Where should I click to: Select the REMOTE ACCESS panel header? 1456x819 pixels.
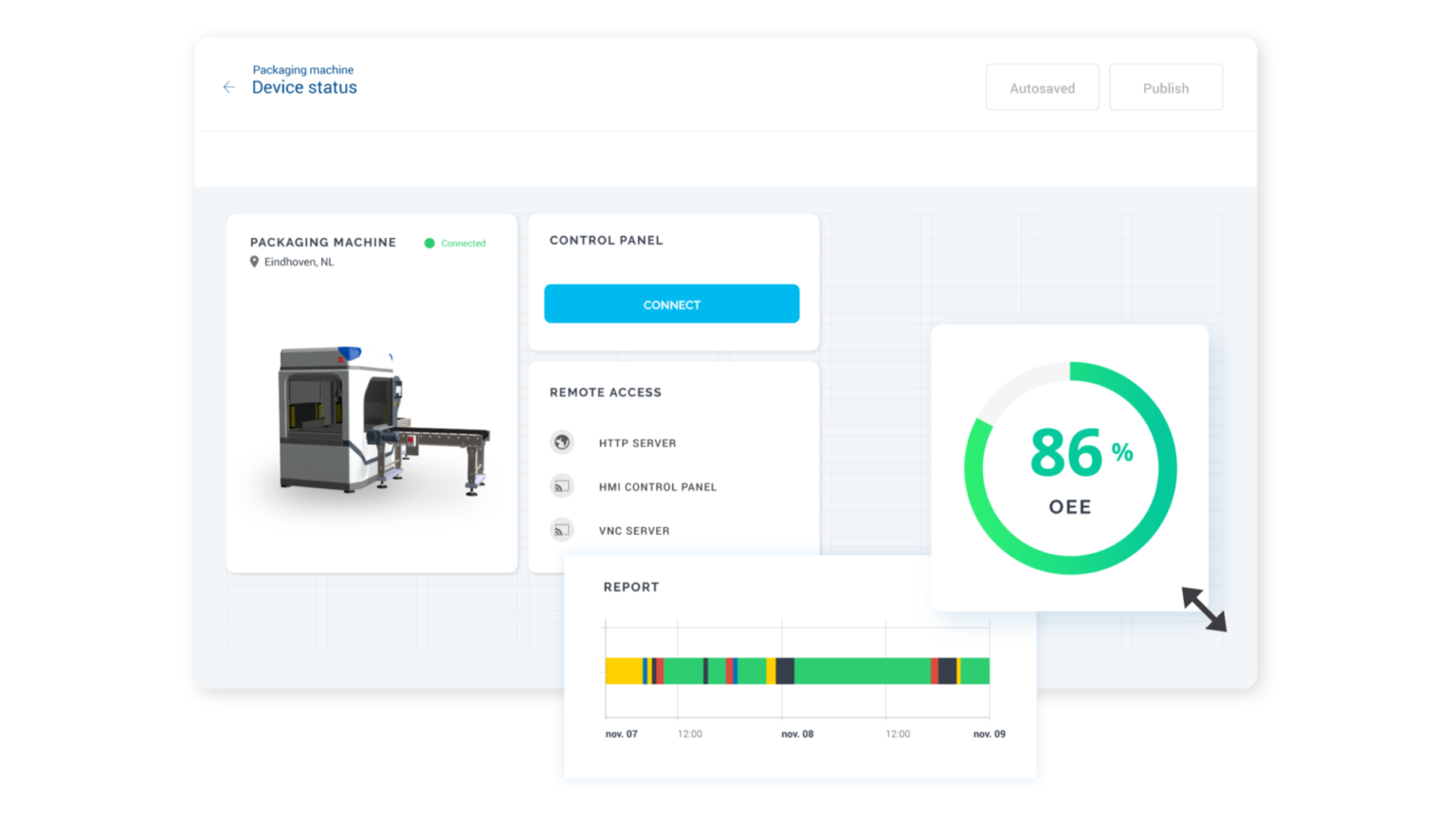[x=605, y=391]
